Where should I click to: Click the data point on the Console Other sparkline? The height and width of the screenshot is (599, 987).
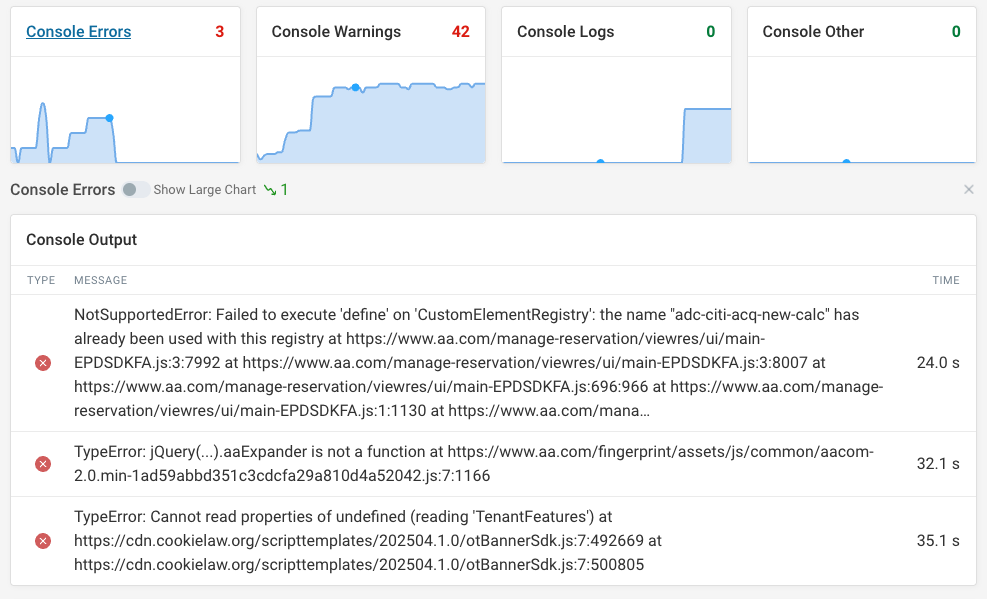[x=846, y=160]
